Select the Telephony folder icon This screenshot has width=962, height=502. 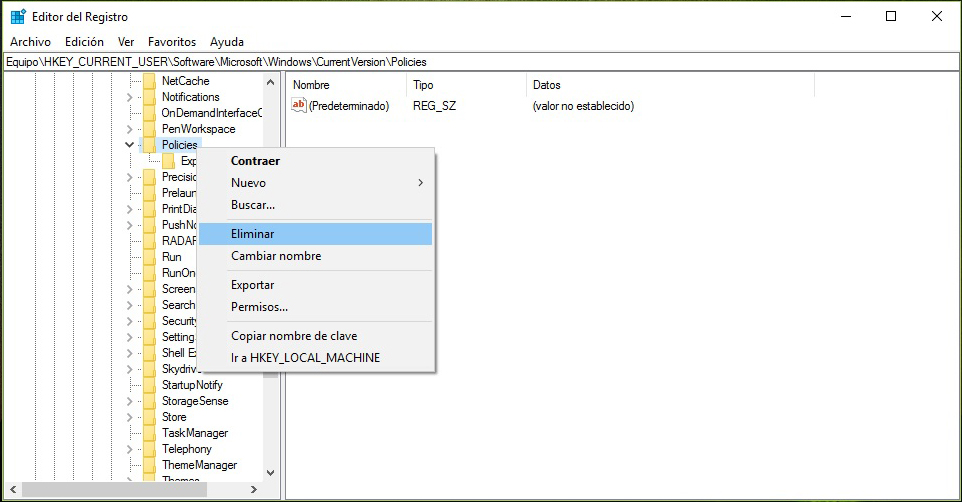coord(149,449)
